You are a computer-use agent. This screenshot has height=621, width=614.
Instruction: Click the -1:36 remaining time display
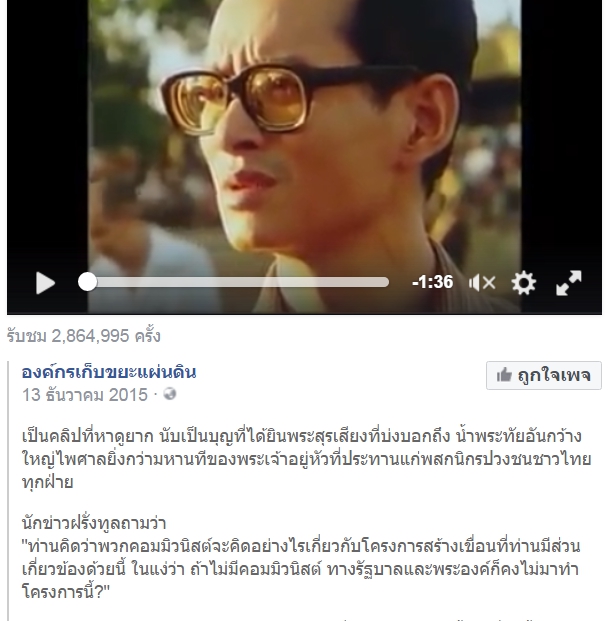[433, 282]
